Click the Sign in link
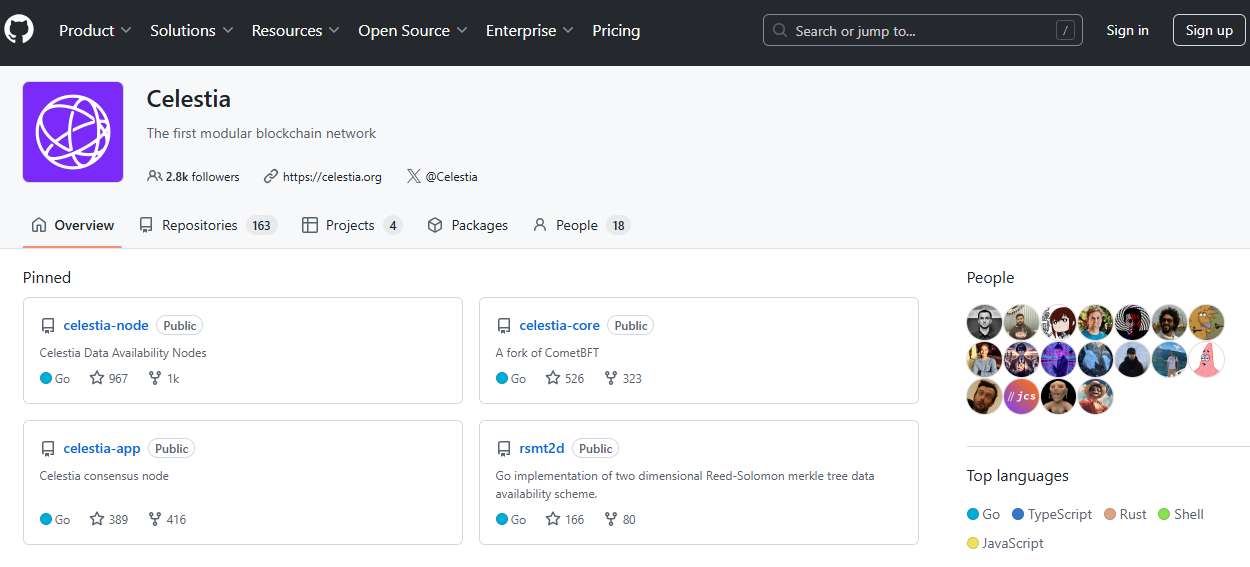Image resolution: width=1250 pixels, height=567 pixels. pyautogui.click(x=1127, y=31)
